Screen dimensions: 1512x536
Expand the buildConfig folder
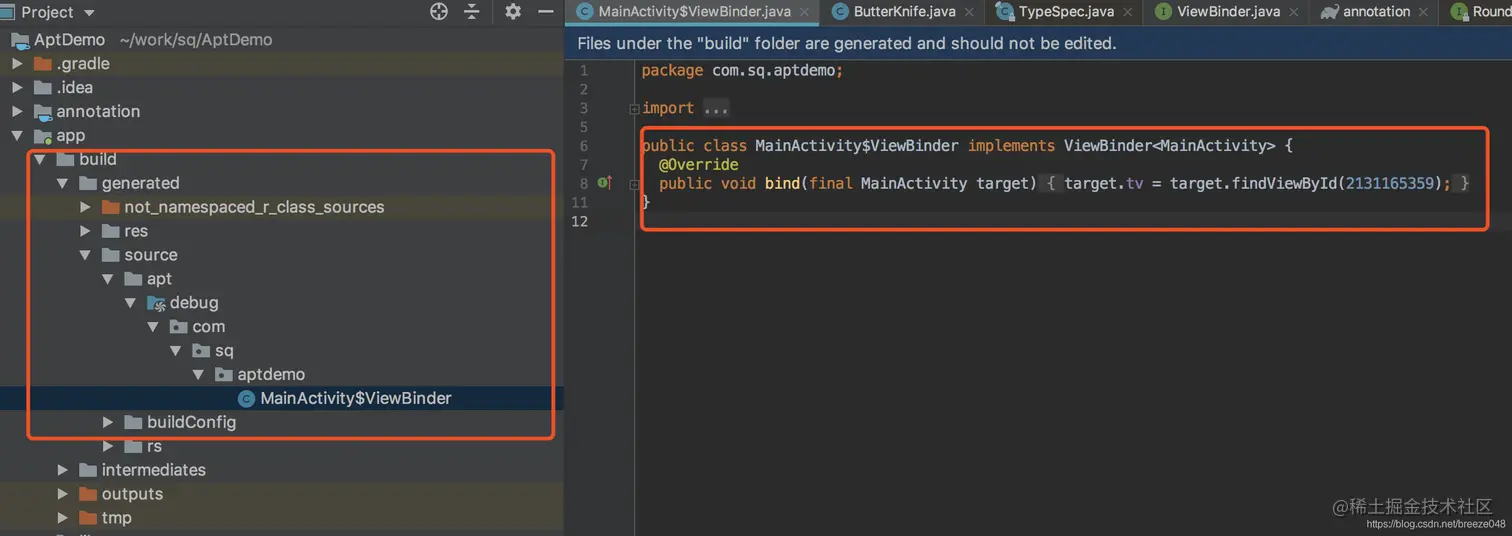[x=108, y=423]
